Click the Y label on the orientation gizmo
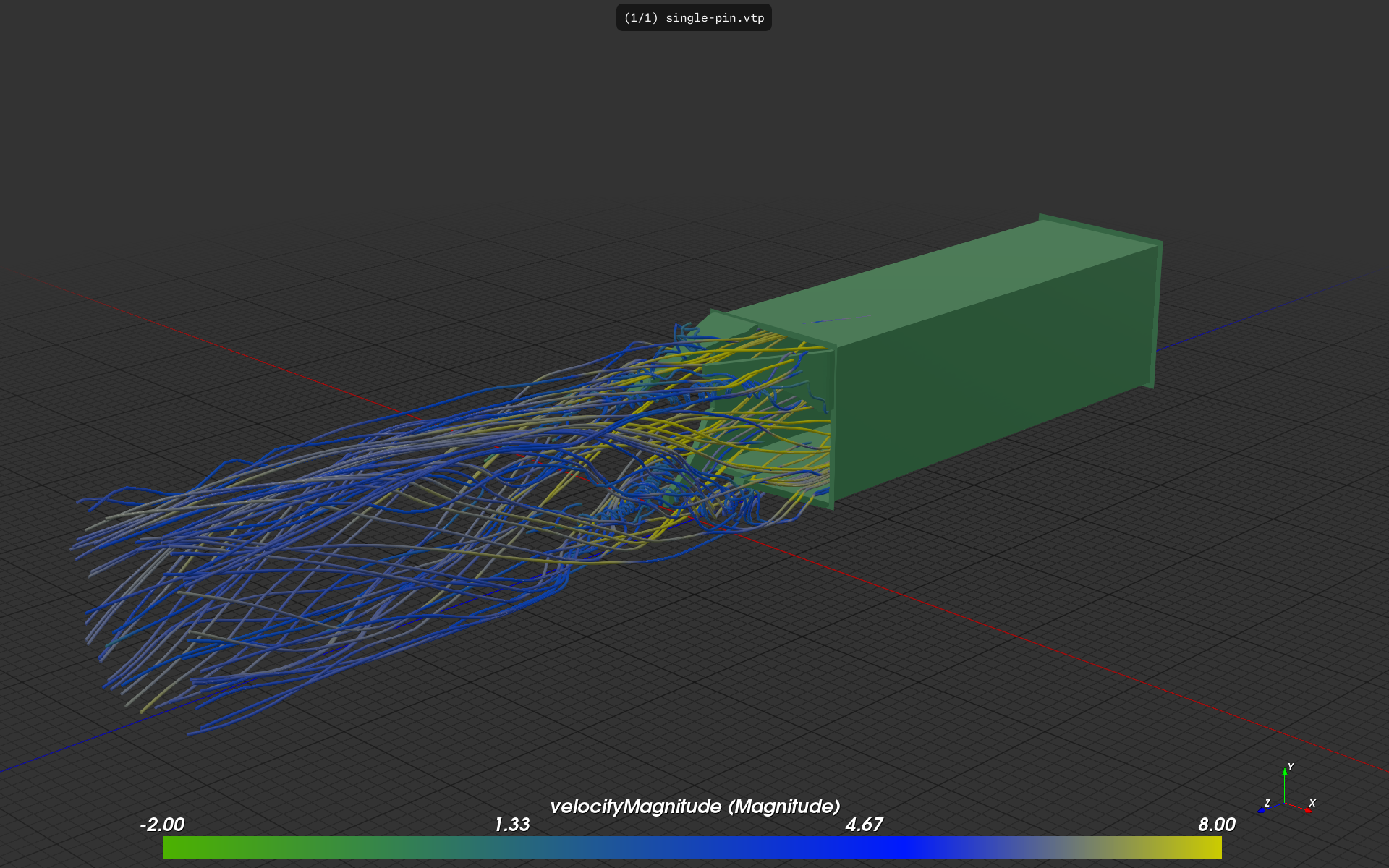 [1291, 767]
